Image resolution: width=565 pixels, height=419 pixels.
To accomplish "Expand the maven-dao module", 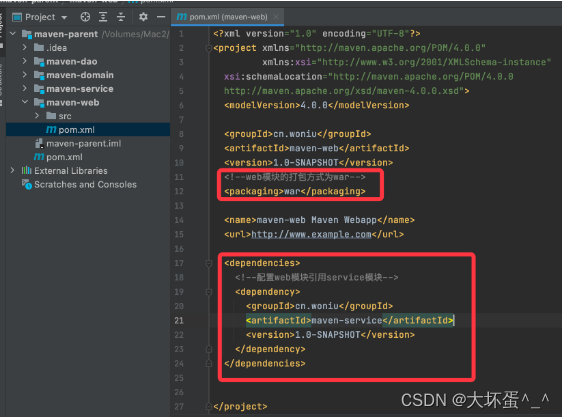I will click(25, 61).
